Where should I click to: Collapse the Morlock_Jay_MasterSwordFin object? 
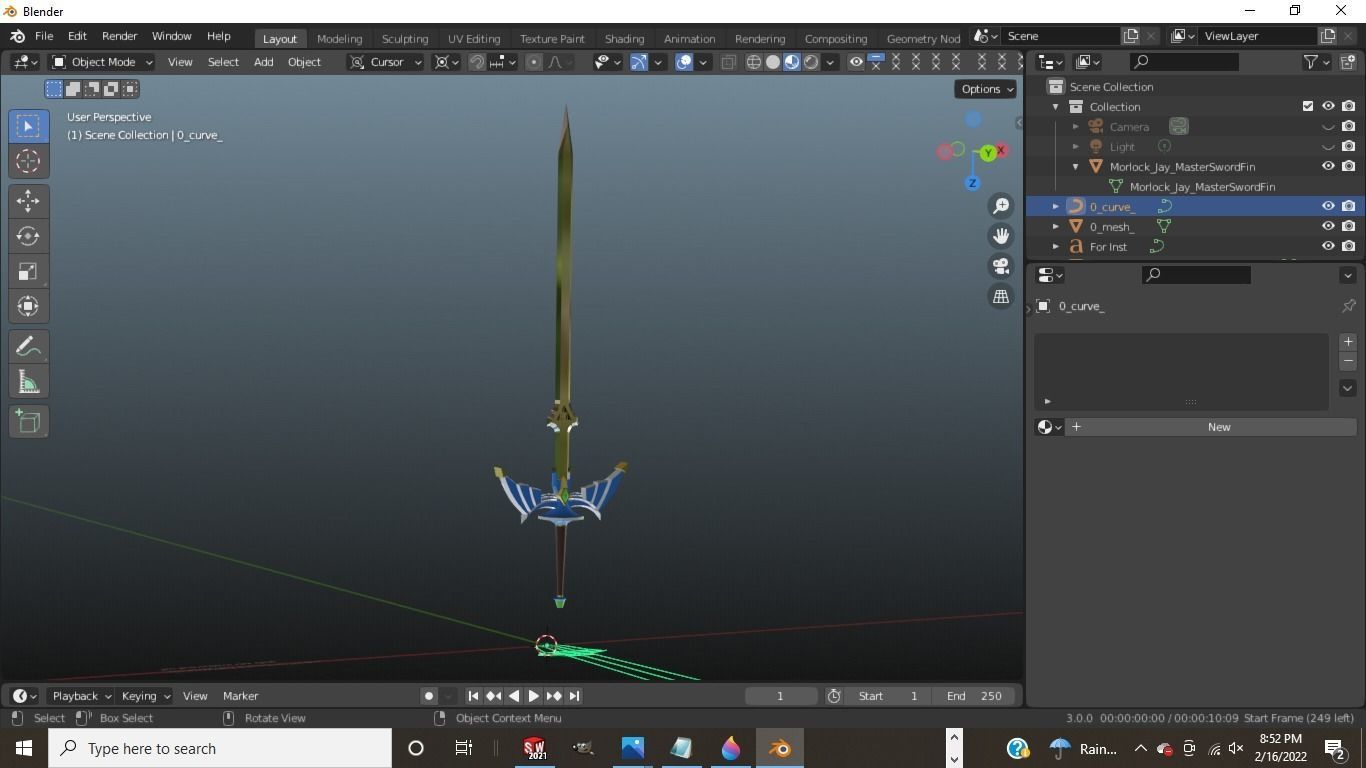(1075, 166)
